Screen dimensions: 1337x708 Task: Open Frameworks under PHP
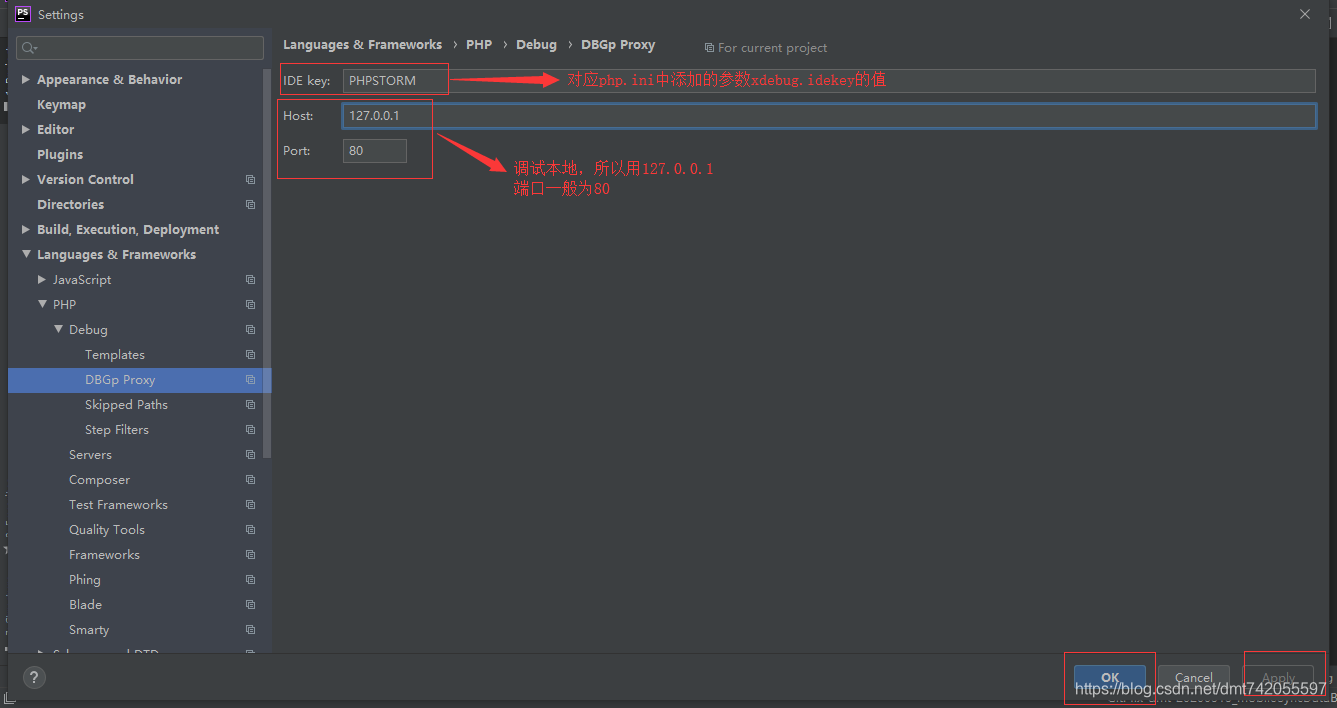tap(104, 554)
